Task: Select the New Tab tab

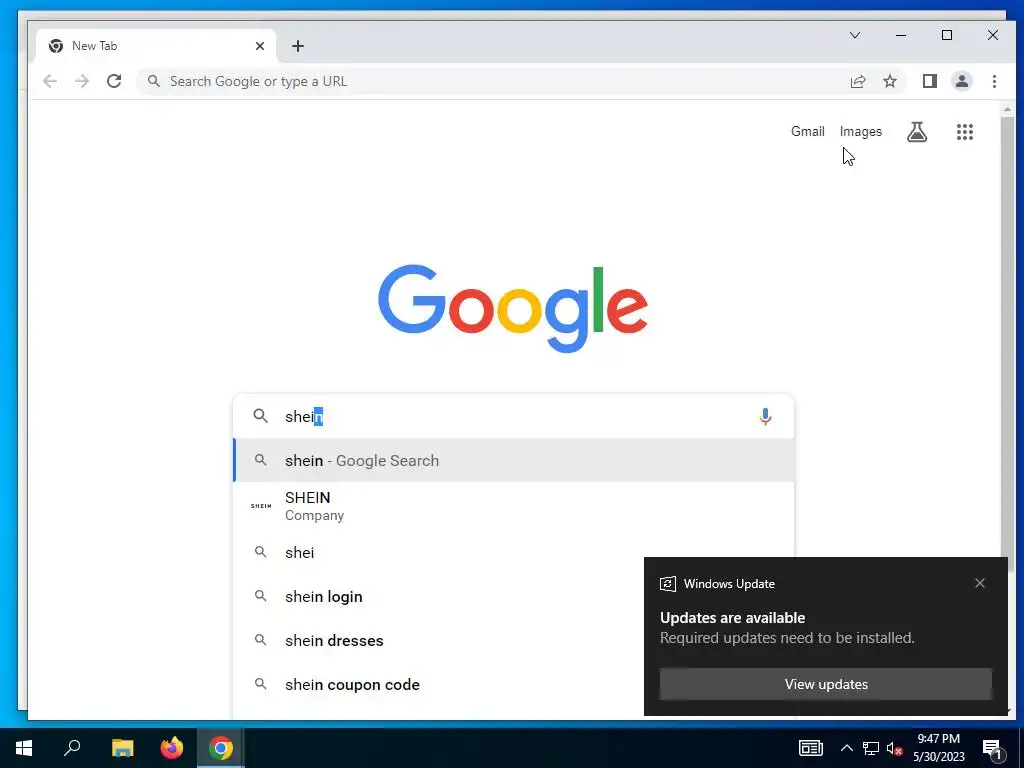Action: [157, 46]
